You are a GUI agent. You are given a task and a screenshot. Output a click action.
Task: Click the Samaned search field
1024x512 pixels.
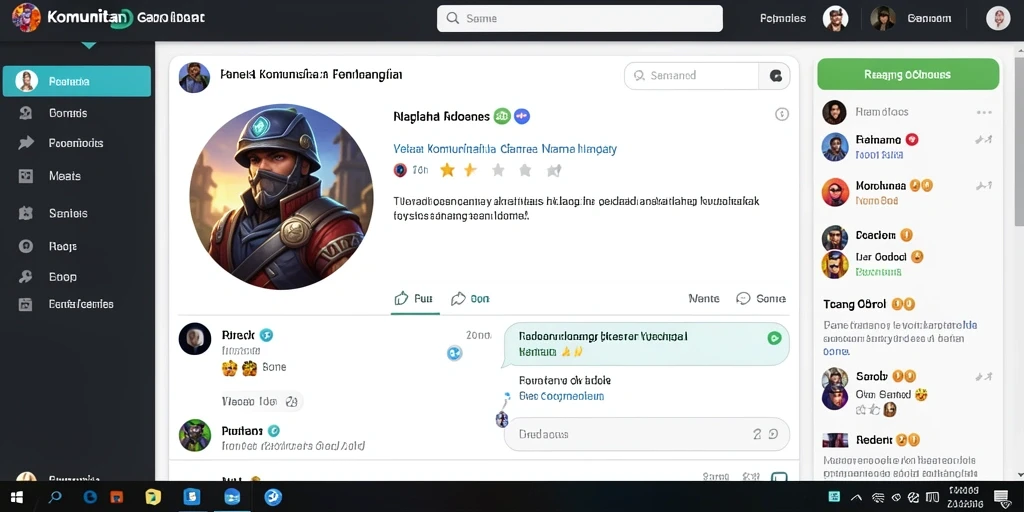[692, 76]
